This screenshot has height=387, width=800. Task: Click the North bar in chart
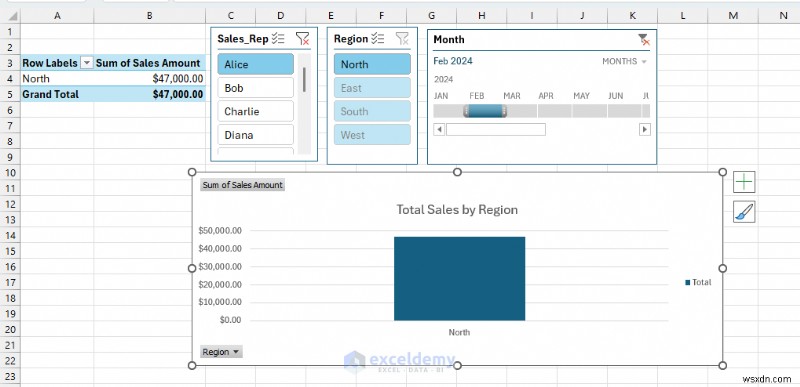(459, 278)
